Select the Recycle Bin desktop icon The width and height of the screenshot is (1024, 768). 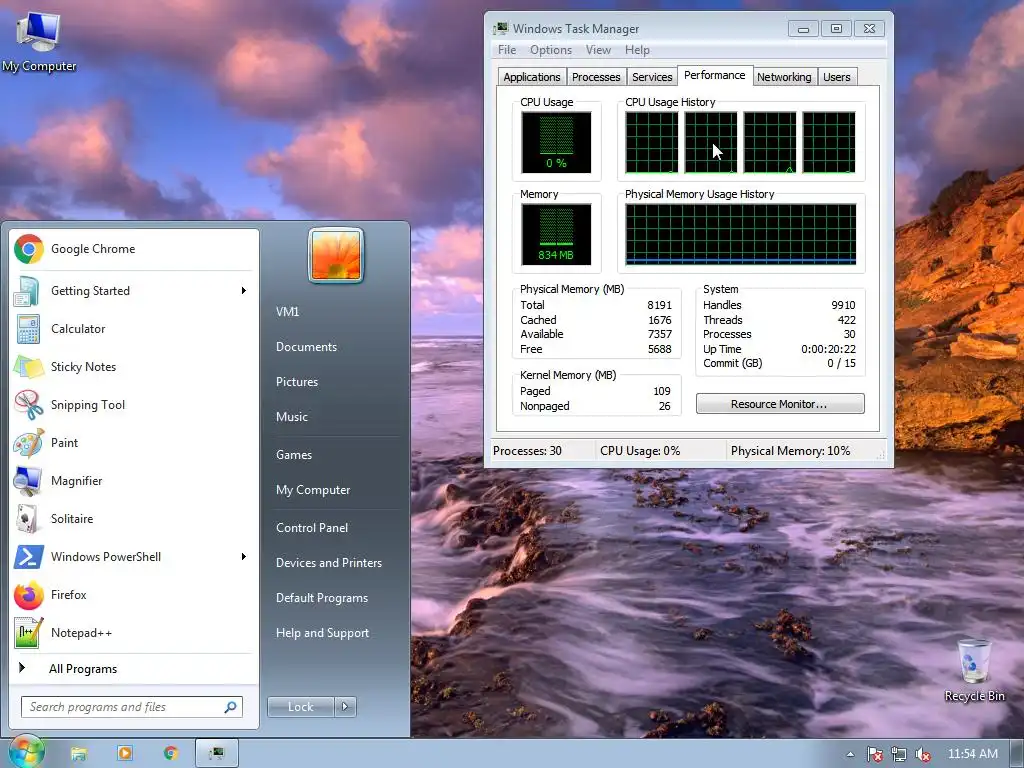pyautogui.click(x=974, y=671)
